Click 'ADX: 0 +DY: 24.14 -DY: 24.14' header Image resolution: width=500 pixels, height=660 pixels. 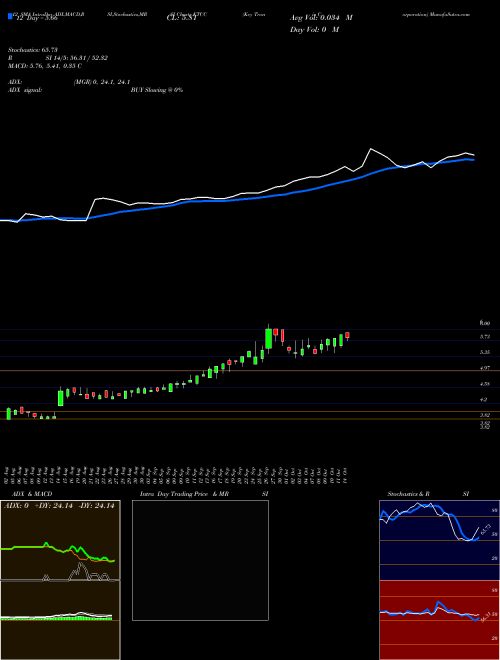point(60,506)
